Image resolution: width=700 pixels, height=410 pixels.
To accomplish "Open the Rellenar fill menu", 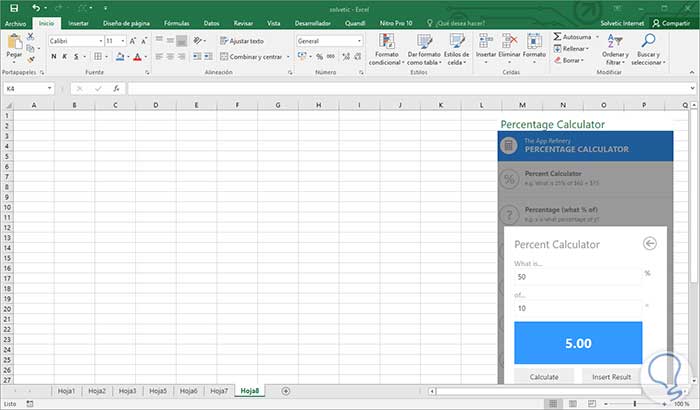I will coord(571,48).
